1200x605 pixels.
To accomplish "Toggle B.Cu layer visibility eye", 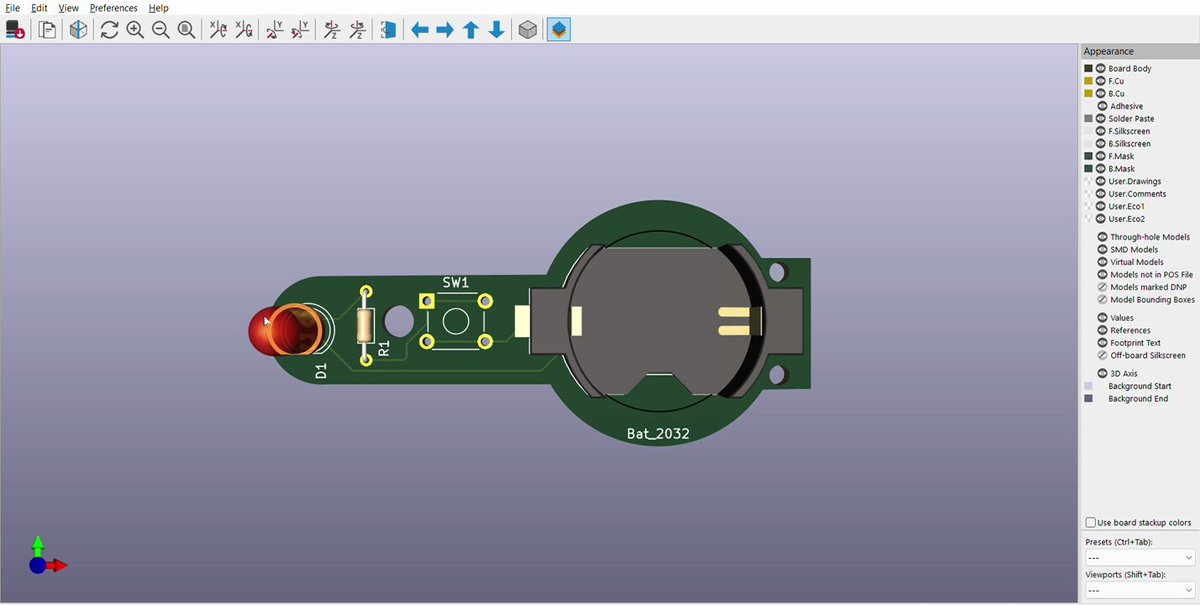I will (1100, 94).
